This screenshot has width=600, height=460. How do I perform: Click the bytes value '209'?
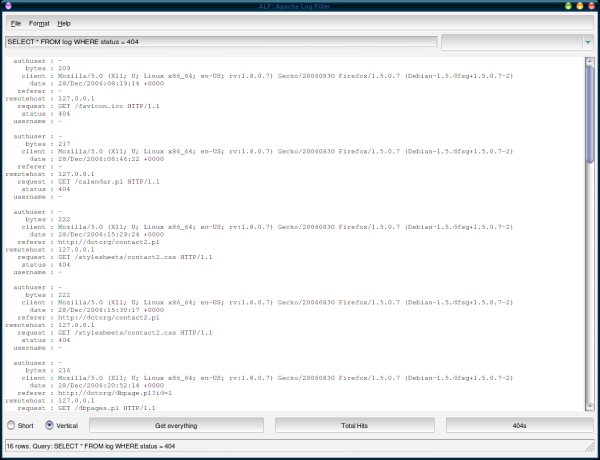pos(64,69)
